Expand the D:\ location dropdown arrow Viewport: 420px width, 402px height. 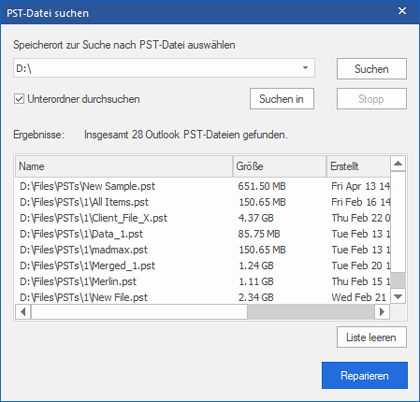305,68
